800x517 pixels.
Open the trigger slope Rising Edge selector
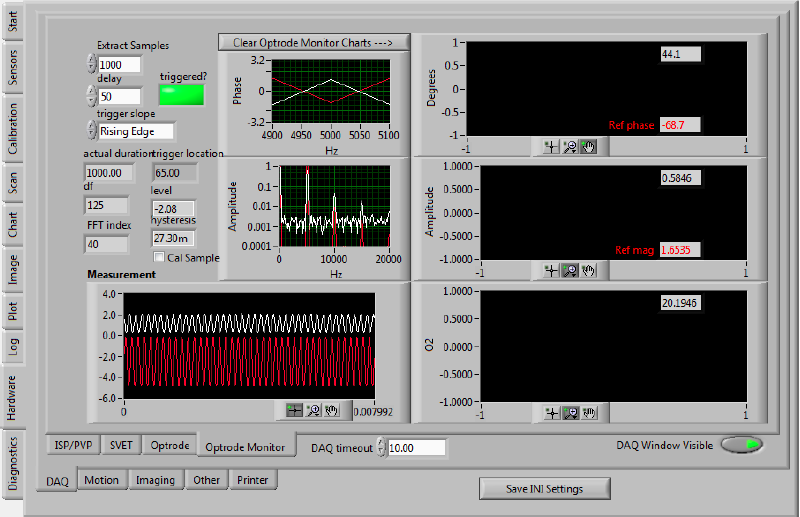point(136,131)
